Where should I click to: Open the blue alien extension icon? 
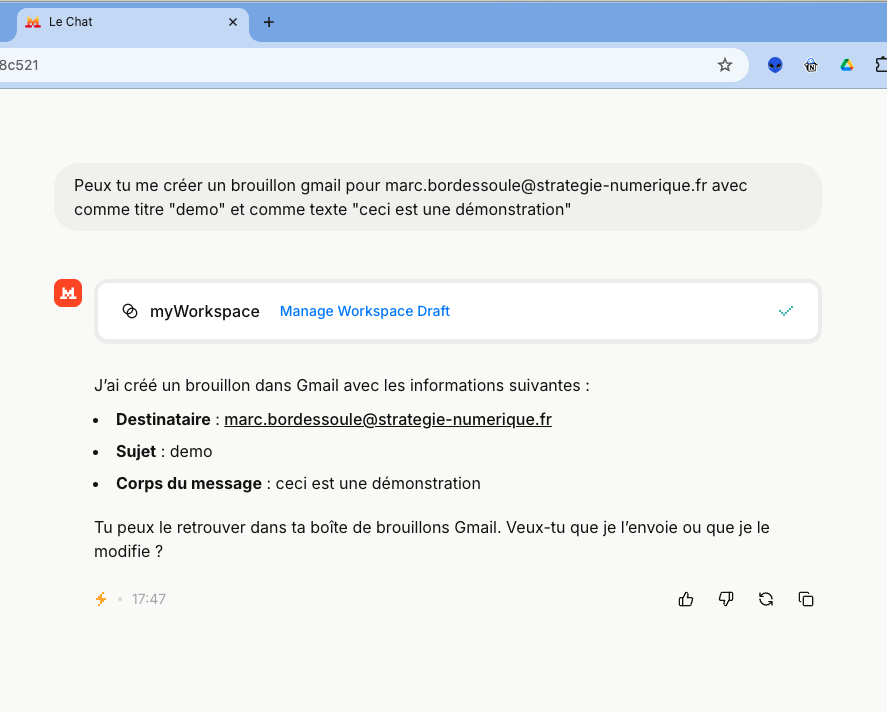[775, 65]
